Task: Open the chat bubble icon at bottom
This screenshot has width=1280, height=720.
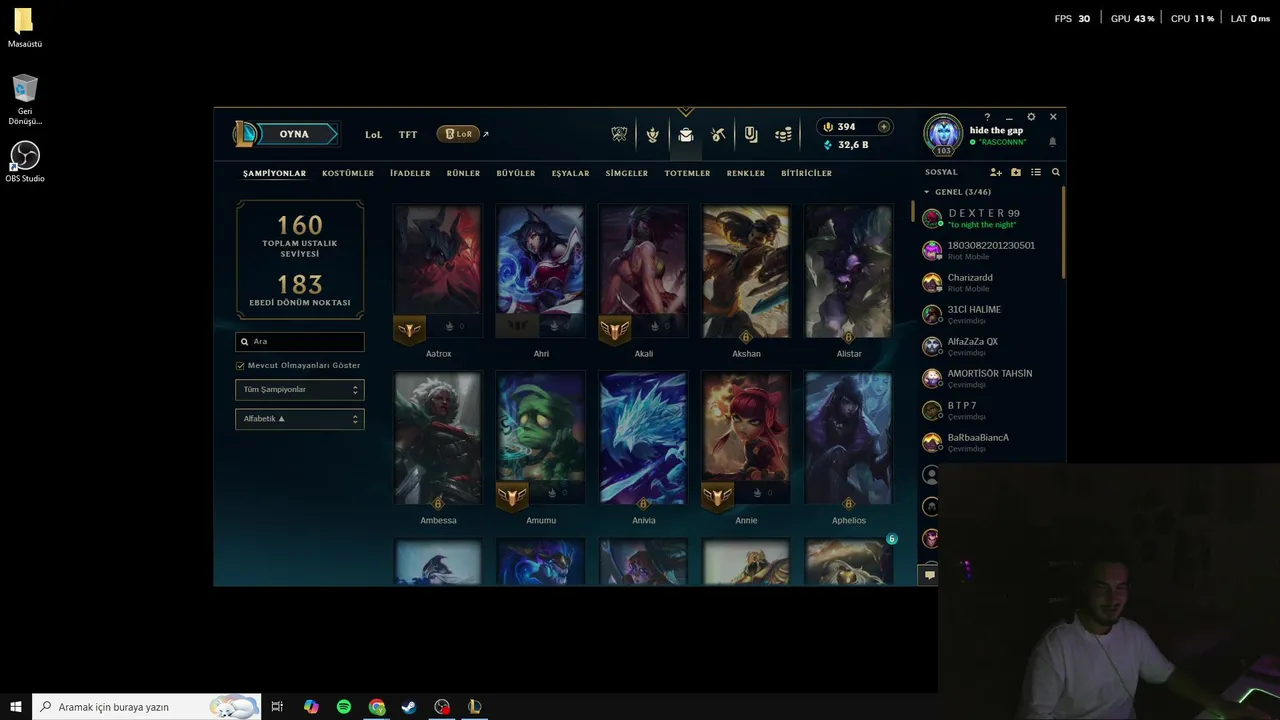Action: pos(929,575)
